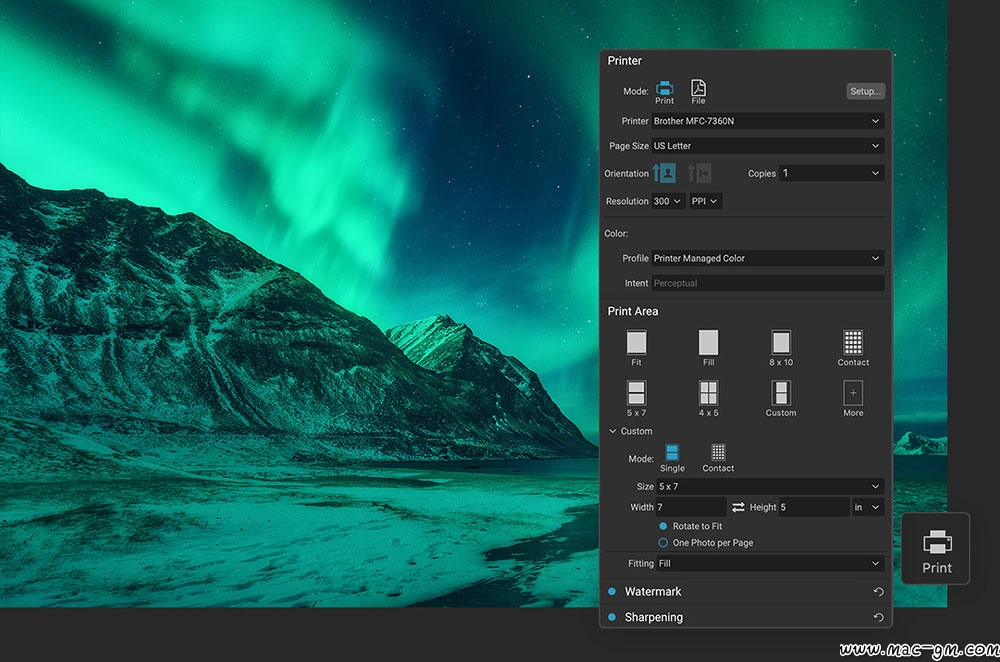Swap width and height values
The width and height of the screenshot is (1000, 662).
[738, 507]
